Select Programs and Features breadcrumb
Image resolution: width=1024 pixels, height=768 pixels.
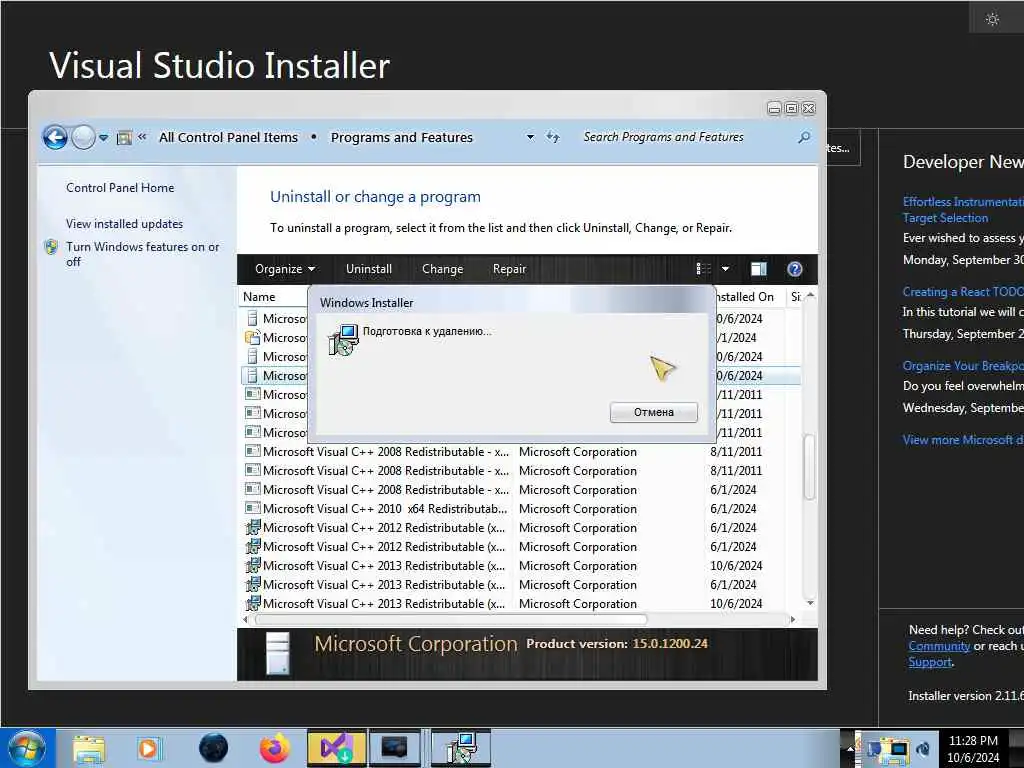pos(402,138)
